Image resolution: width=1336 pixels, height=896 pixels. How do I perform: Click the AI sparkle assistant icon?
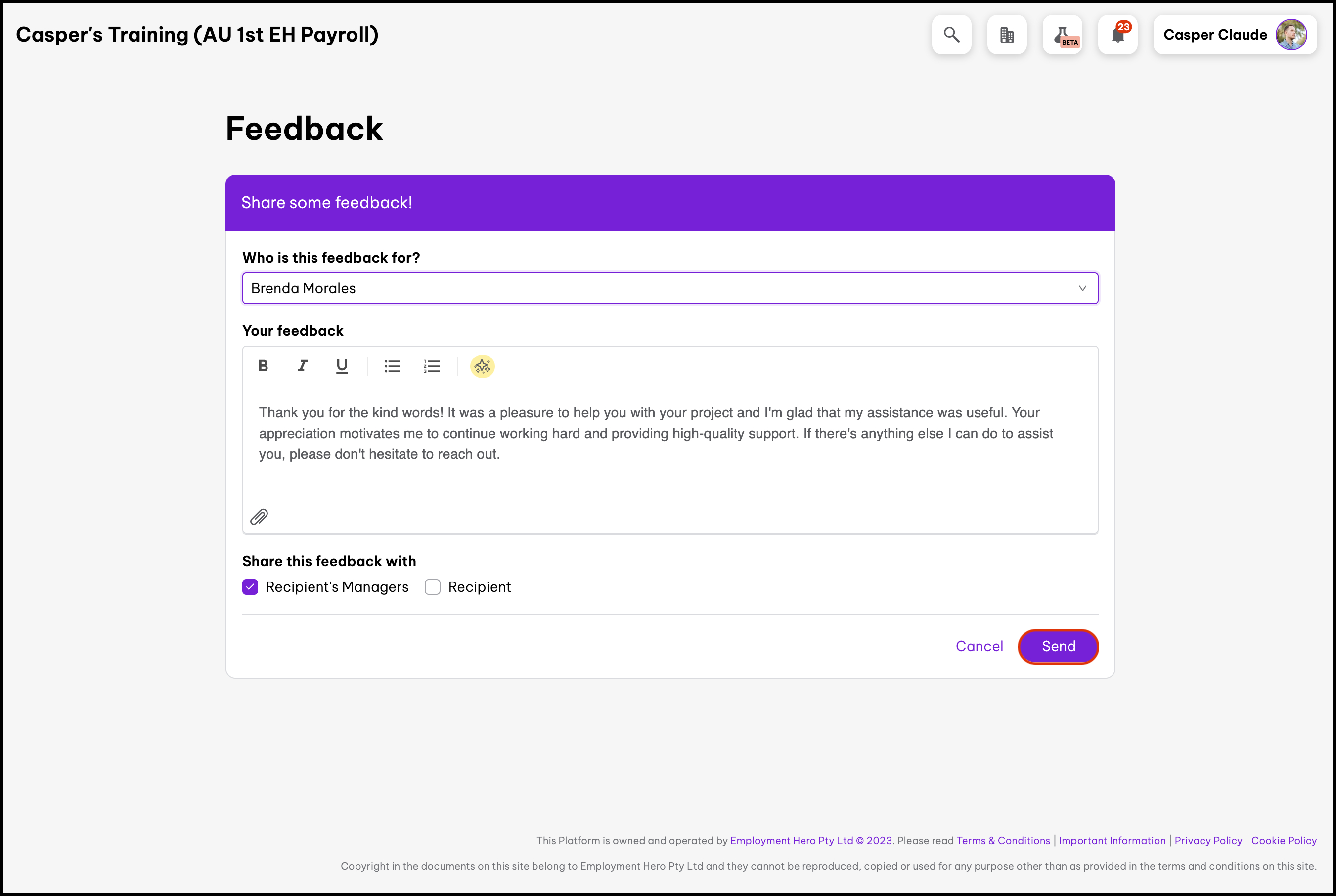[x=482, y=366]
